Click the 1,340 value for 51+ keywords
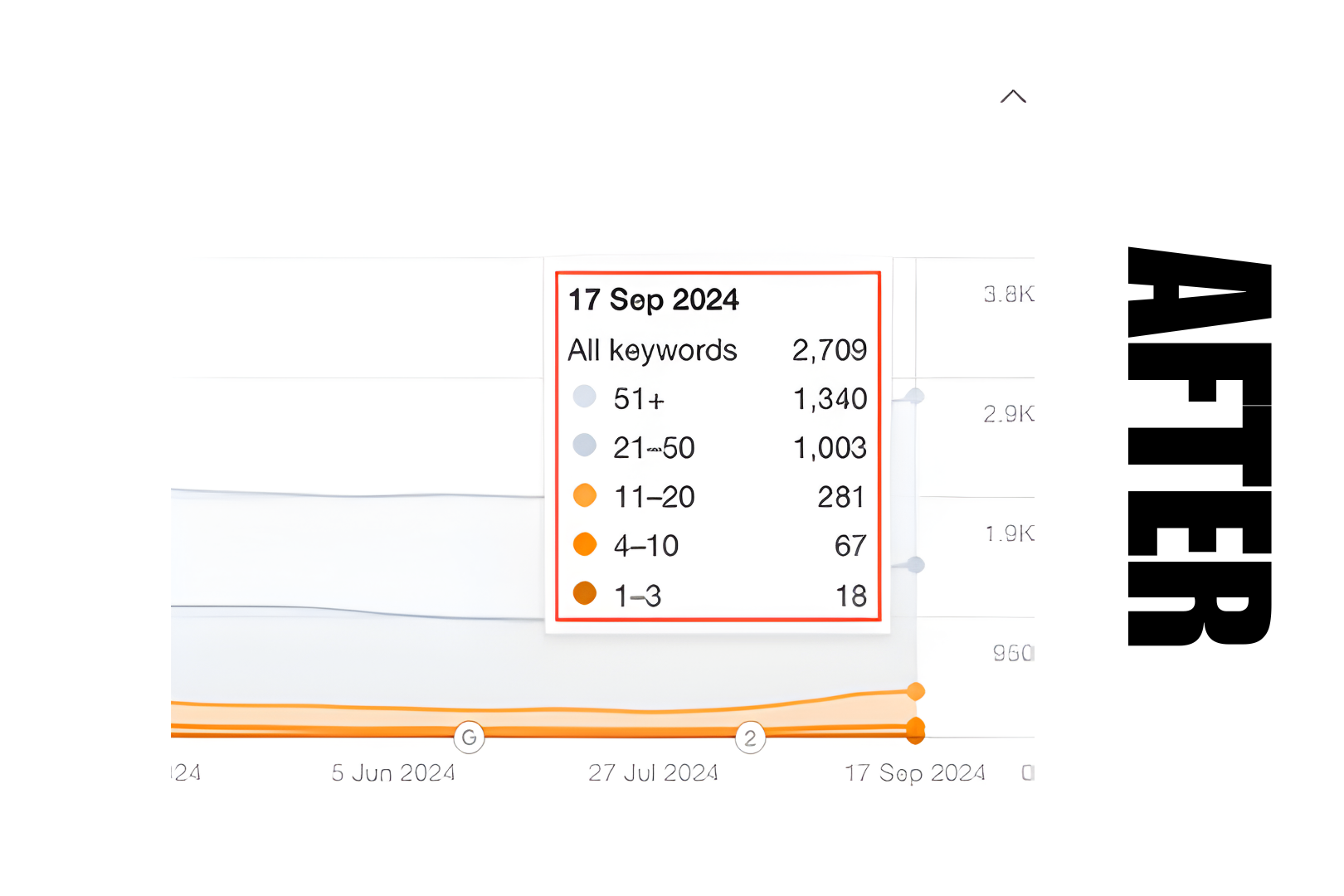 point(830,399)
